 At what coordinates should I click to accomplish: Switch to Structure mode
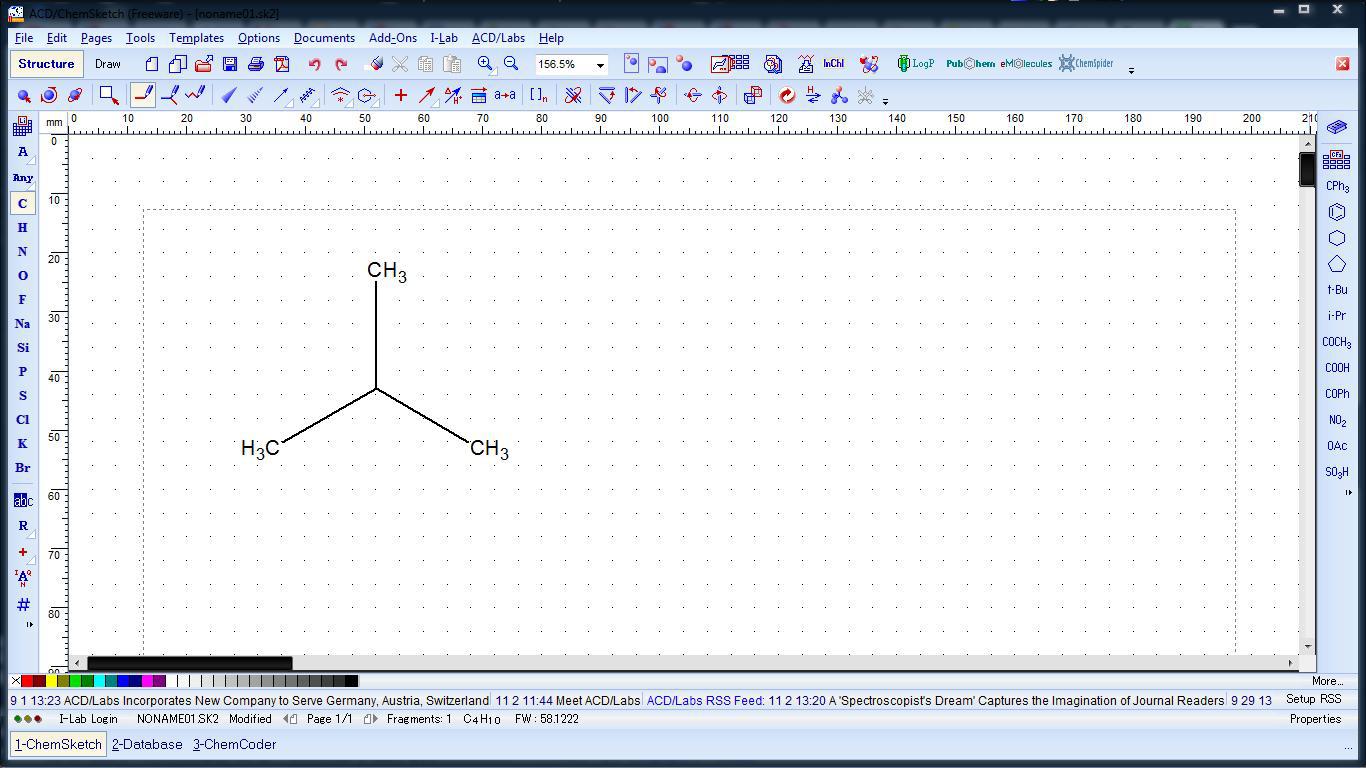(x=46, y=64)
